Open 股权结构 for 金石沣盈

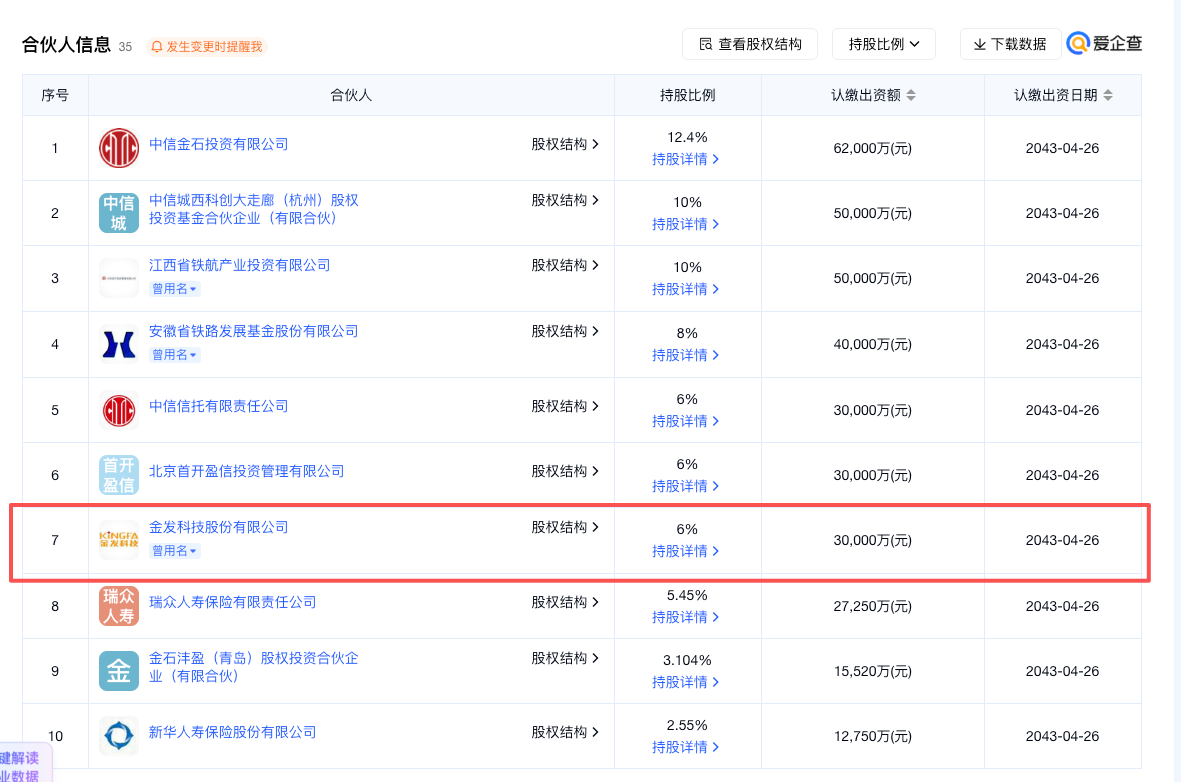565,658
